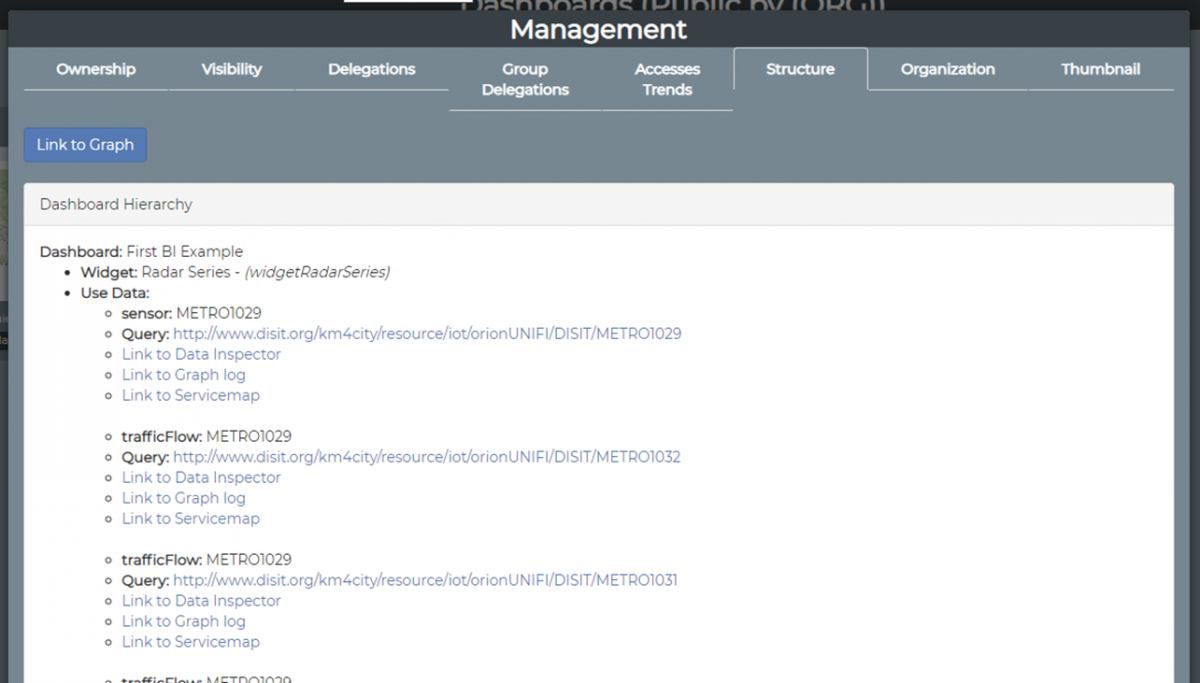This screenshot has height=683, width=1200.
Task: Open Link to Data Inspector under the METRO1031 query
Action: coord(201,600)
